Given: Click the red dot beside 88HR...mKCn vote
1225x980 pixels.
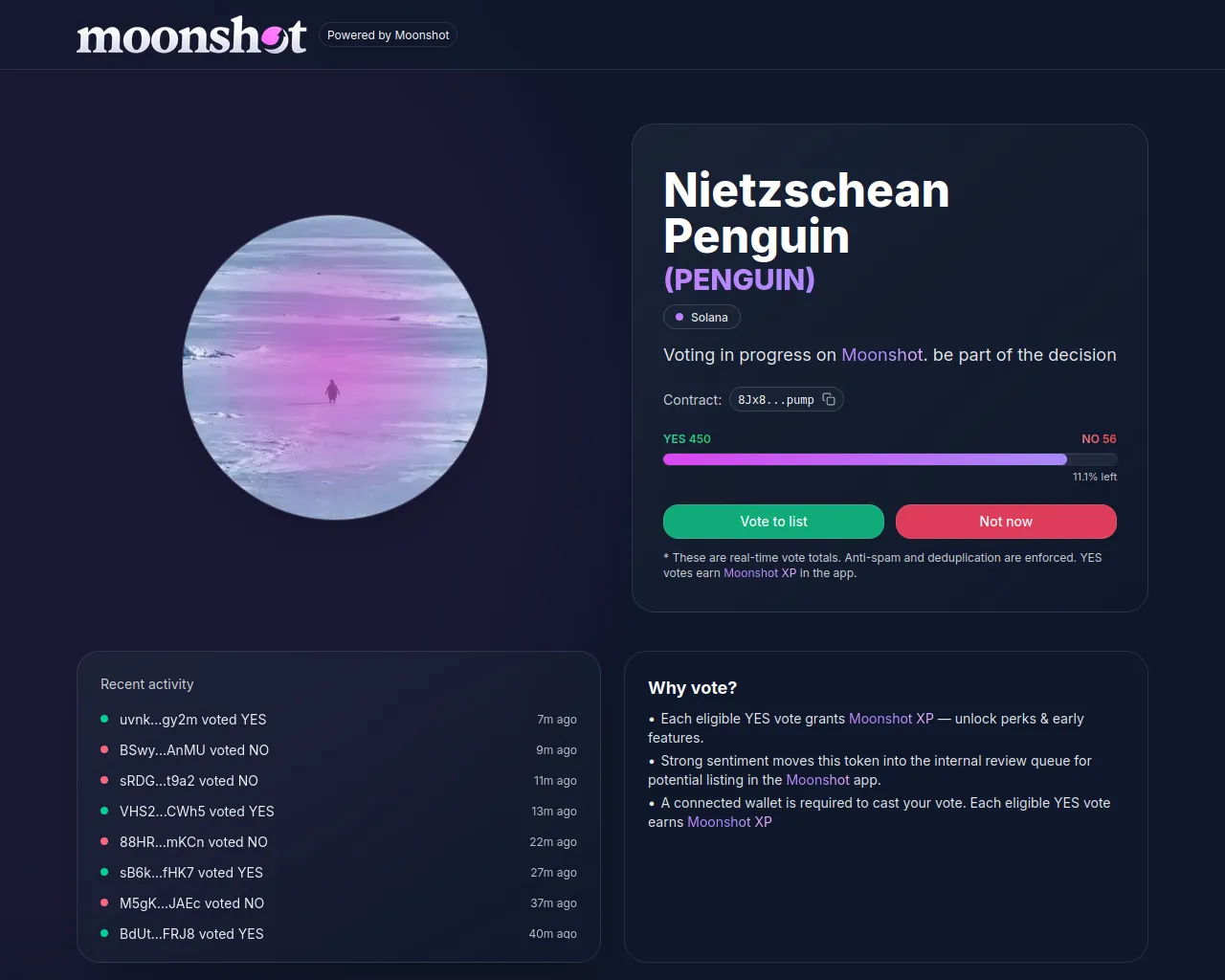Looking at the screenshot, I should pyautogui.click(x=104, y=841).
